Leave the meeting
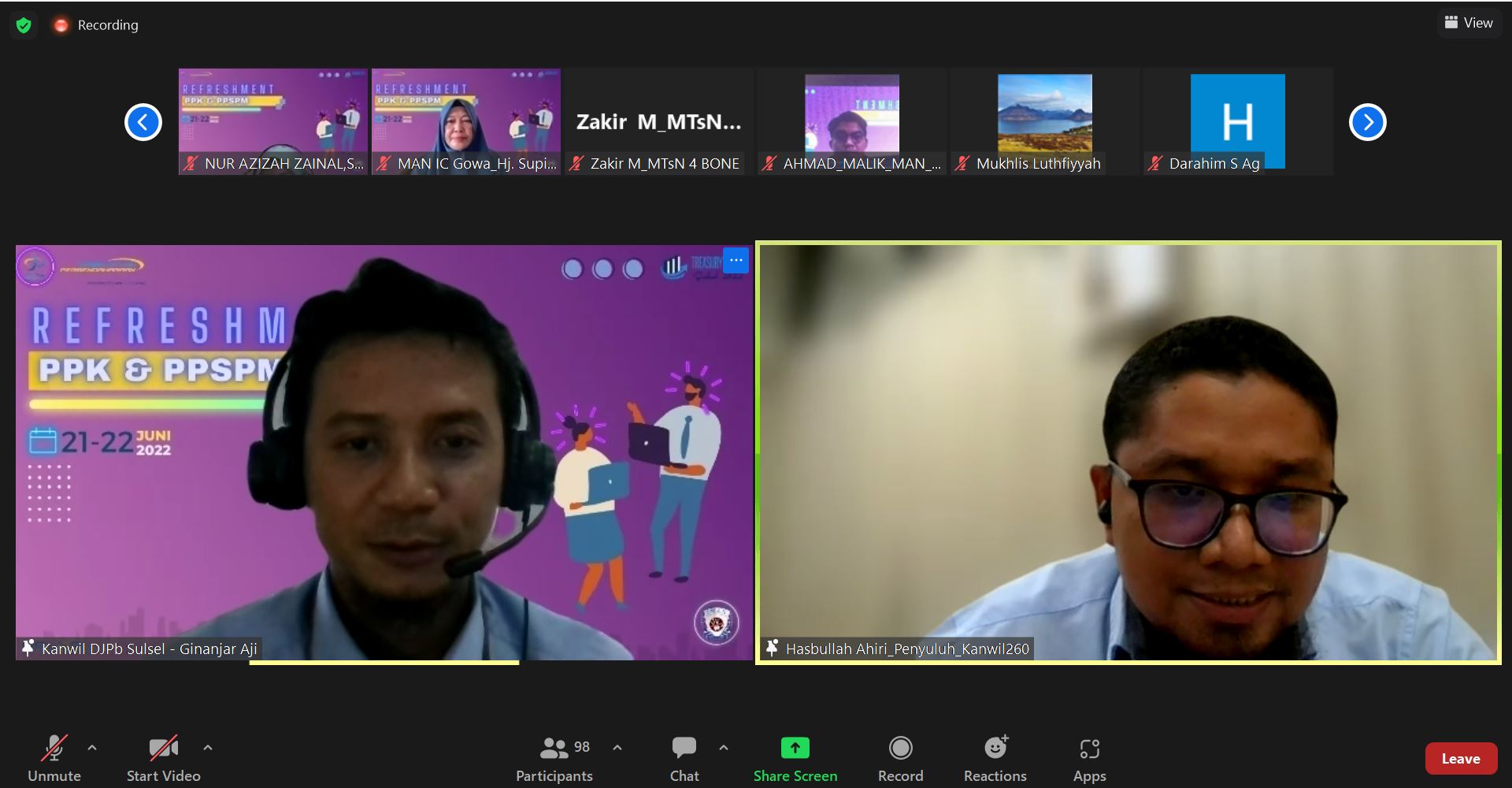 pos(1461,759)
